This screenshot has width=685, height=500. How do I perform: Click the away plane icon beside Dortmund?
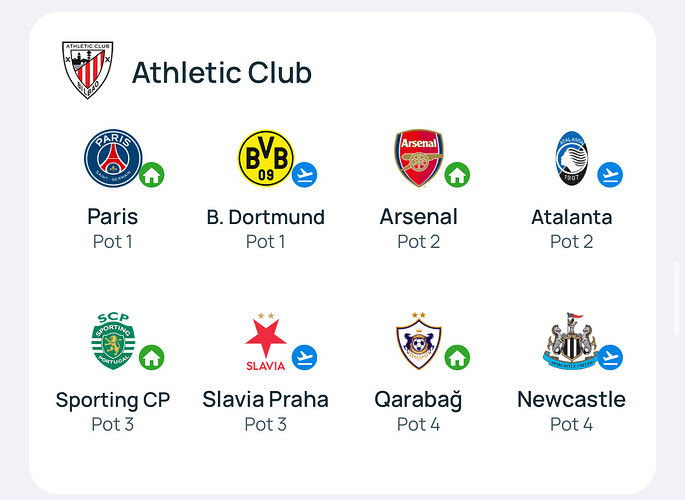(304, 175)
